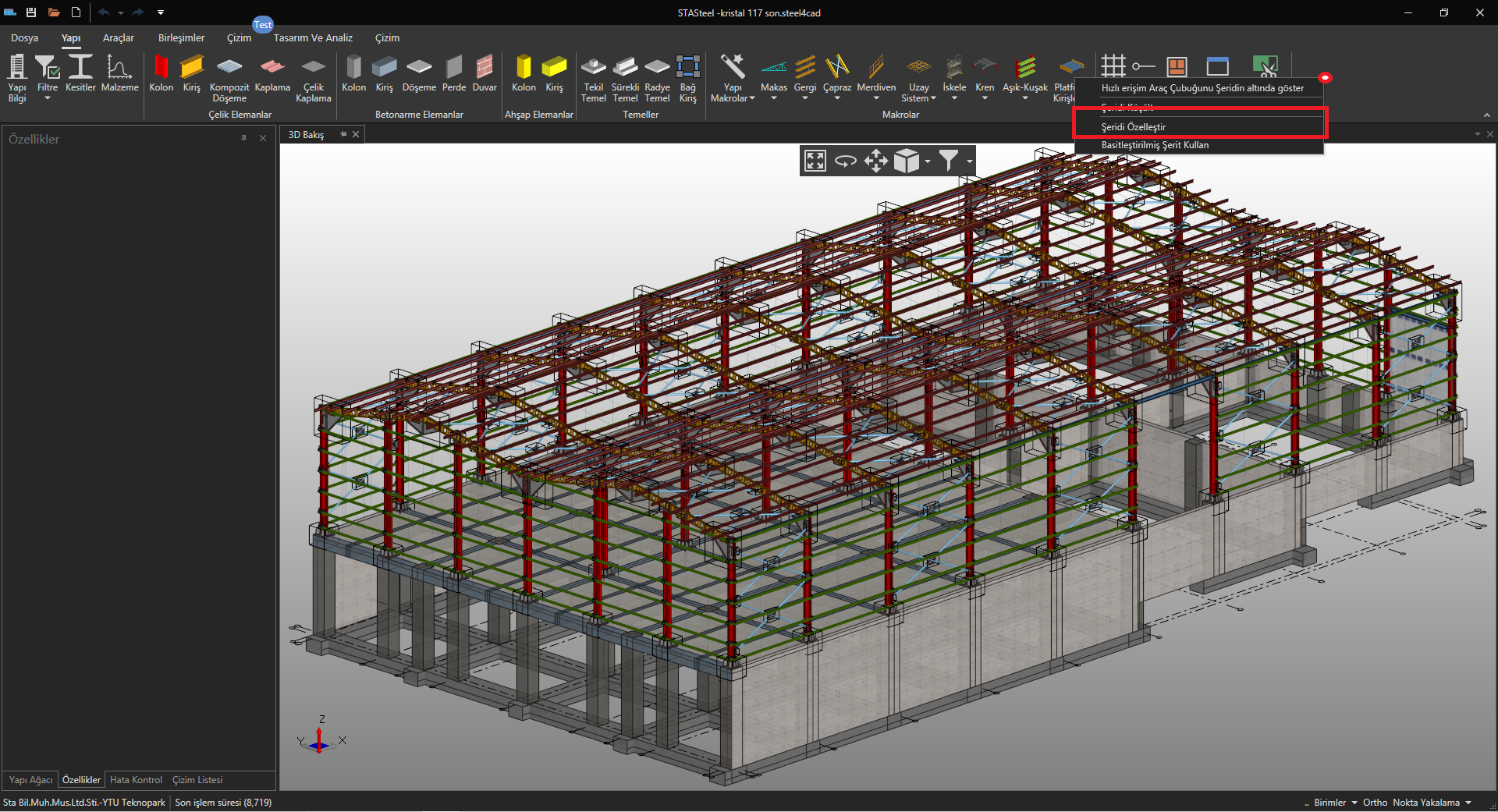The width and height of the screenshot is (1498, 812).
Task: Choose the brick Duvar wall tool
Action: (485, 74)
